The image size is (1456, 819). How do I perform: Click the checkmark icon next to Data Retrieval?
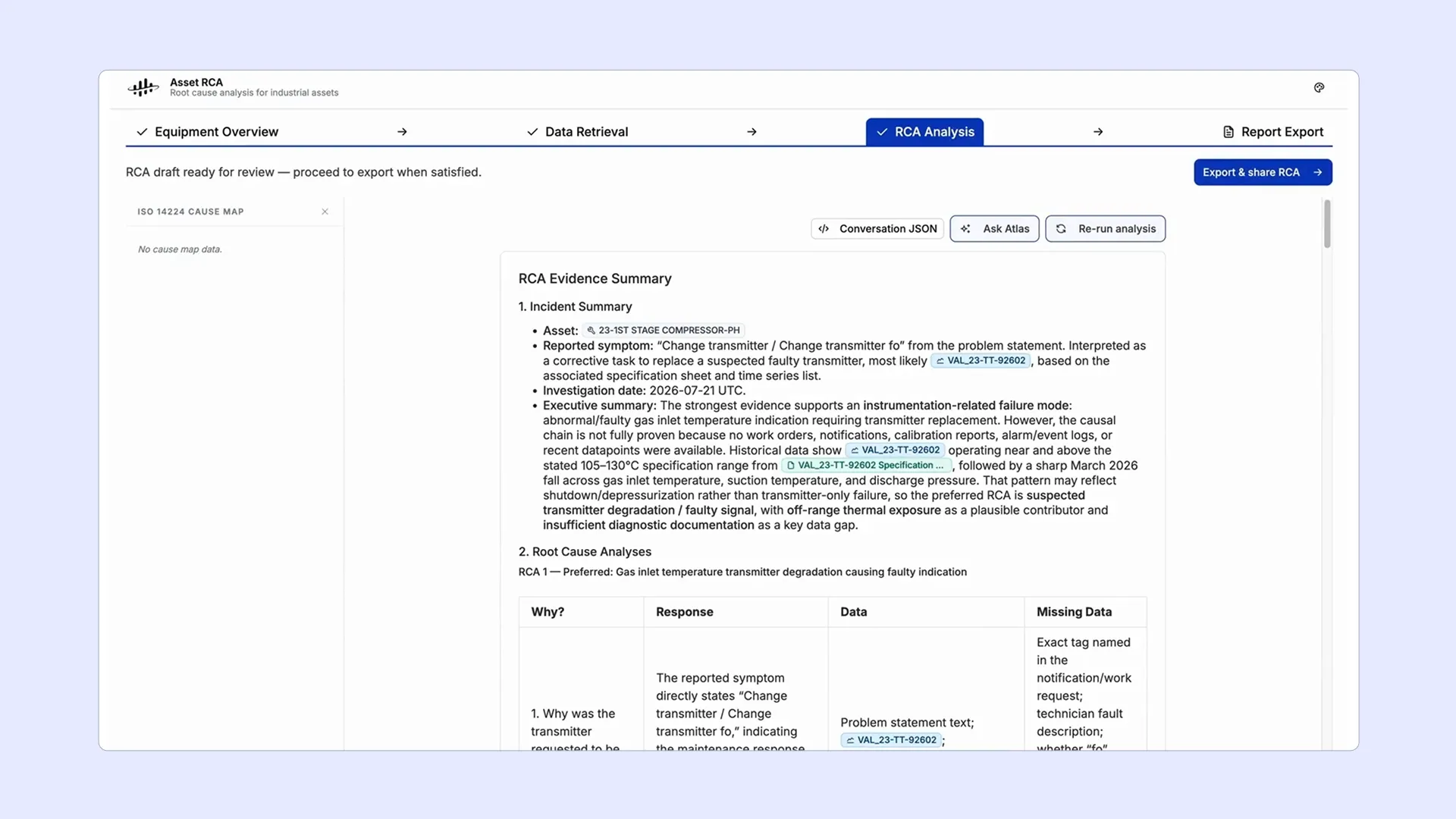[532, 132]
